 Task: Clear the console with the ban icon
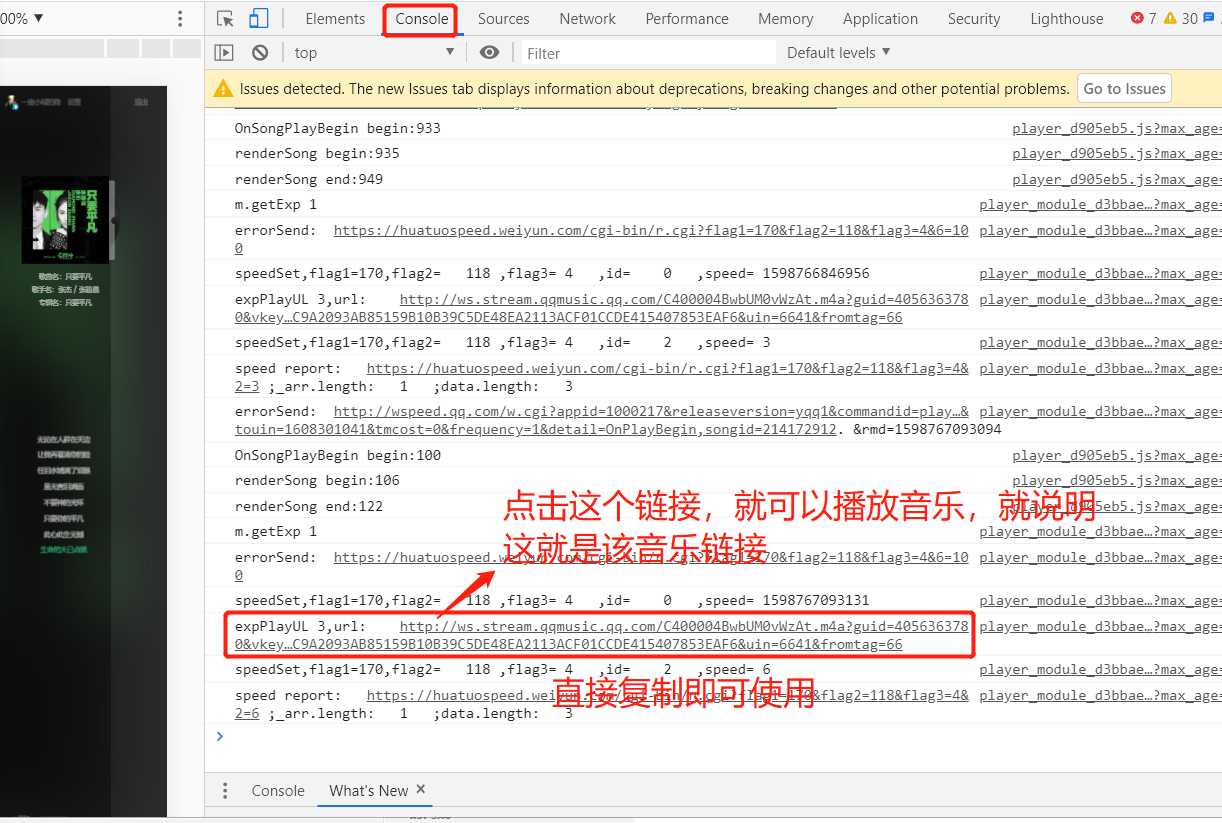click(x=260, y=53)
